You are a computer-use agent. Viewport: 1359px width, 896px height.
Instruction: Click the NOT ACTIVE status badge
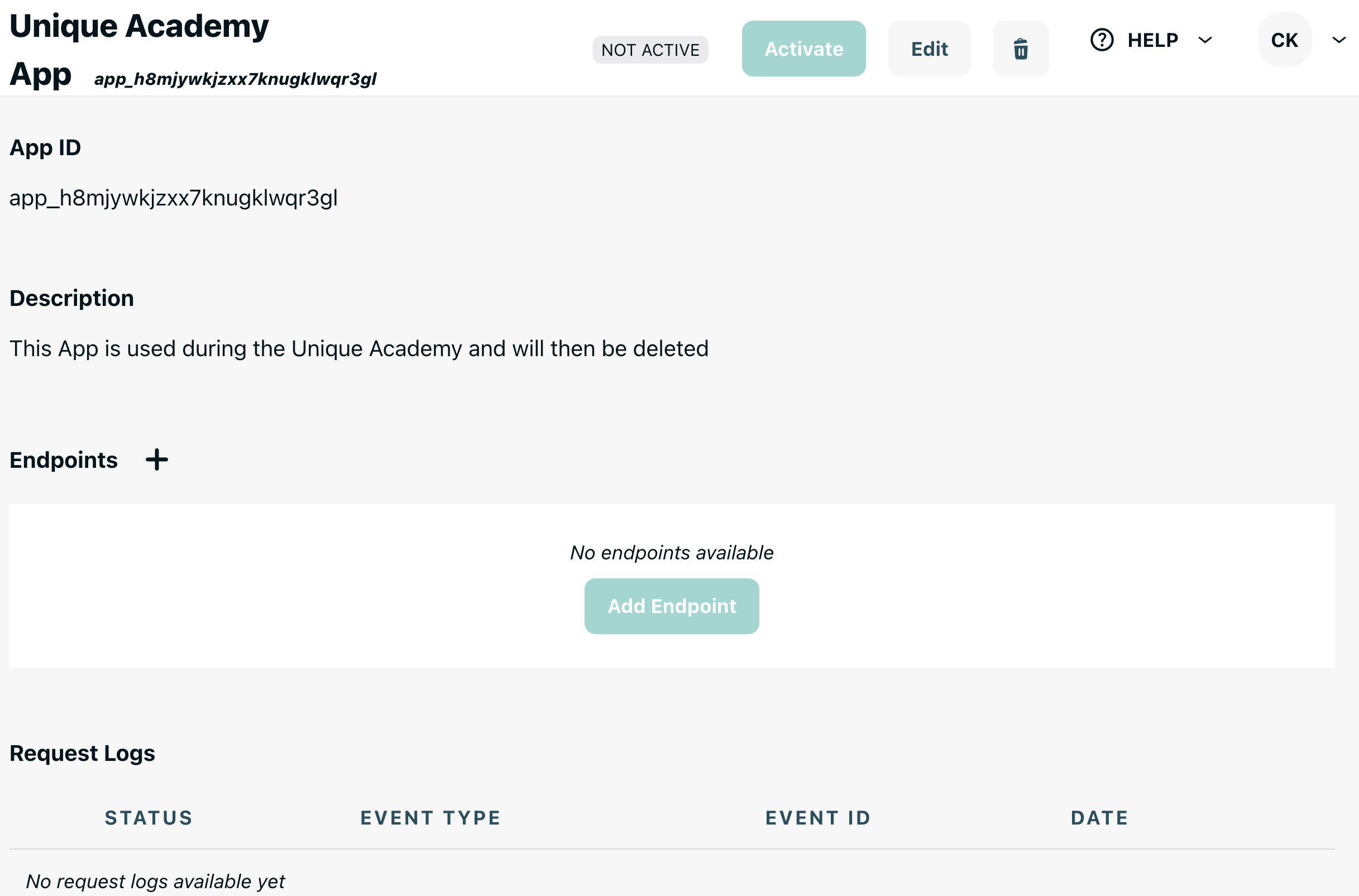(x=650, y=50)
